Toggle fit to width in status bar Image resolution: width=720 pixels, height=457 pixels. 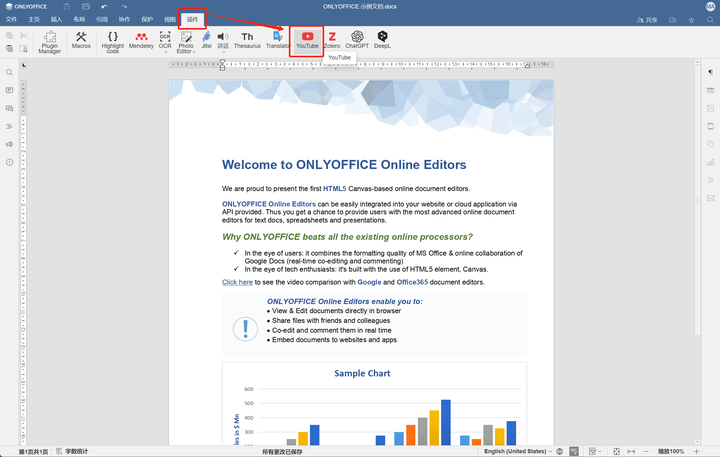(x=631, y=451)
